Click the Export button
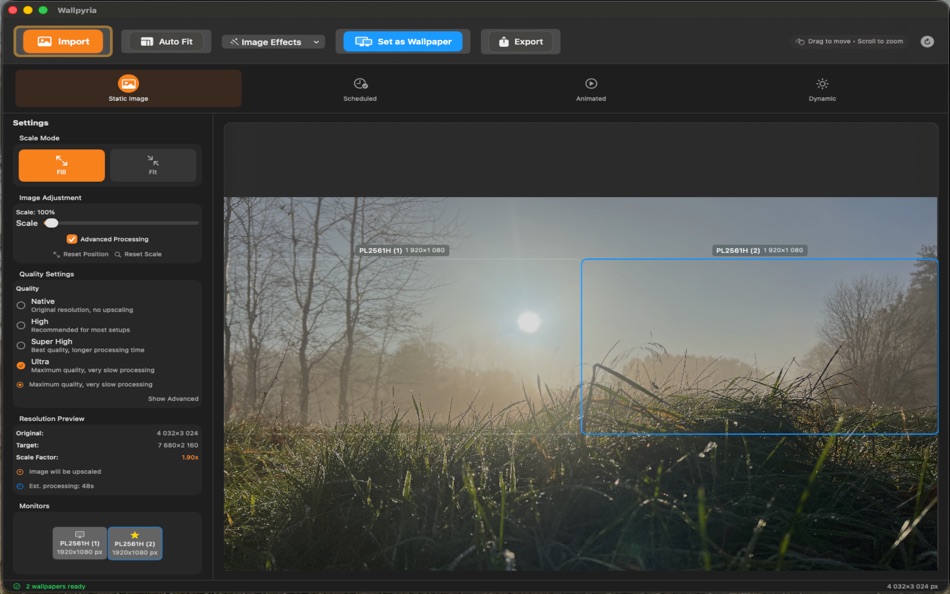The width and height of the screenshot is (950, 594). pos(520,41)
